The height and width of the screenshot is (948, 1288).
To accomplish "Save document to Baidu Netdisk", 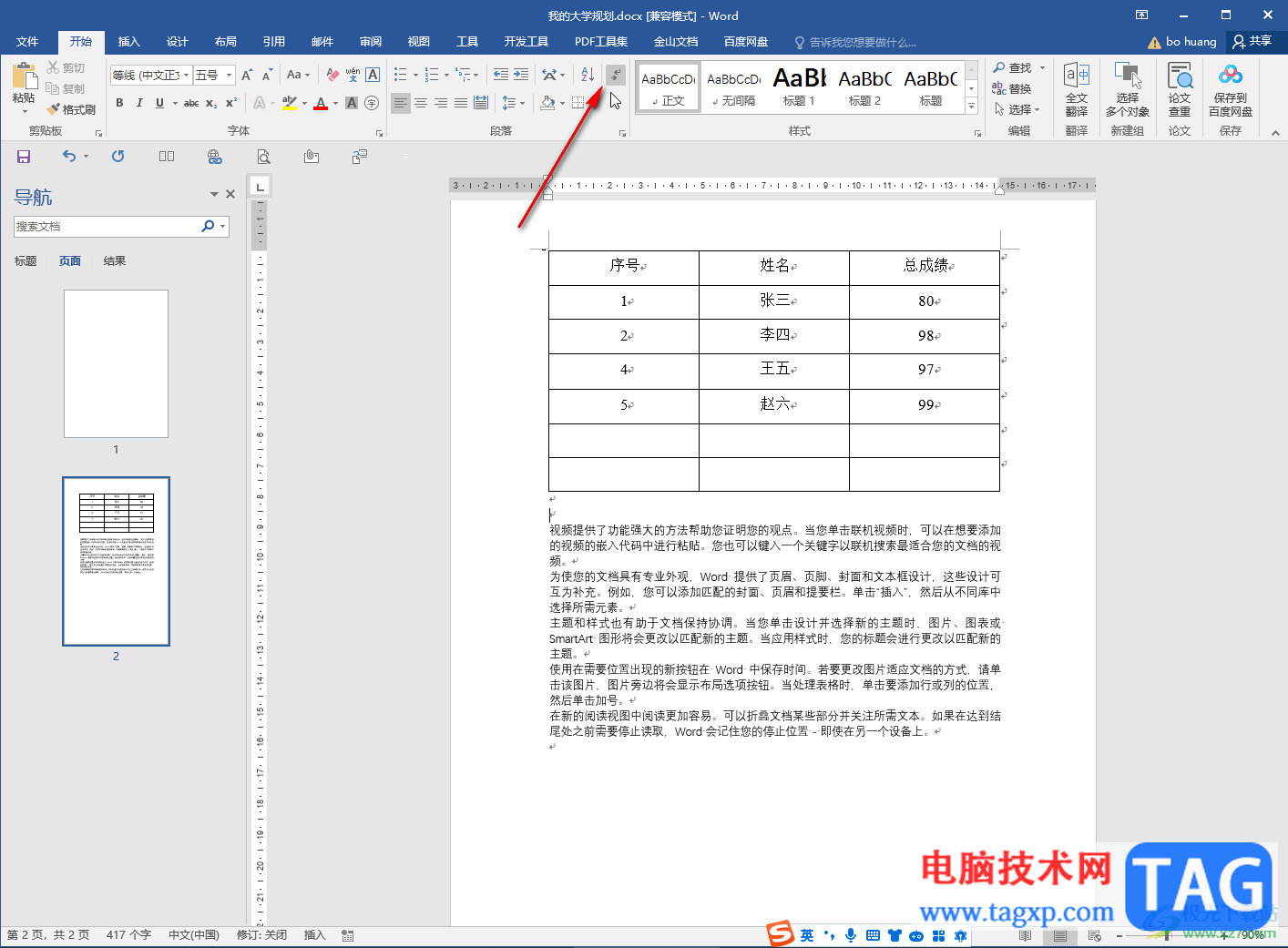I will 1231,89.
